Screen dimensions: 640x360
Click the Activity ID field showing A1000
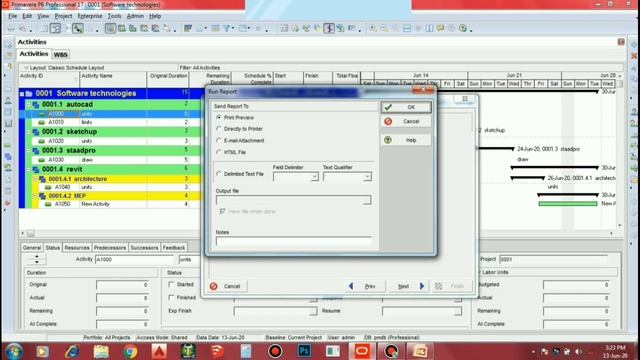tap(134, 259)
